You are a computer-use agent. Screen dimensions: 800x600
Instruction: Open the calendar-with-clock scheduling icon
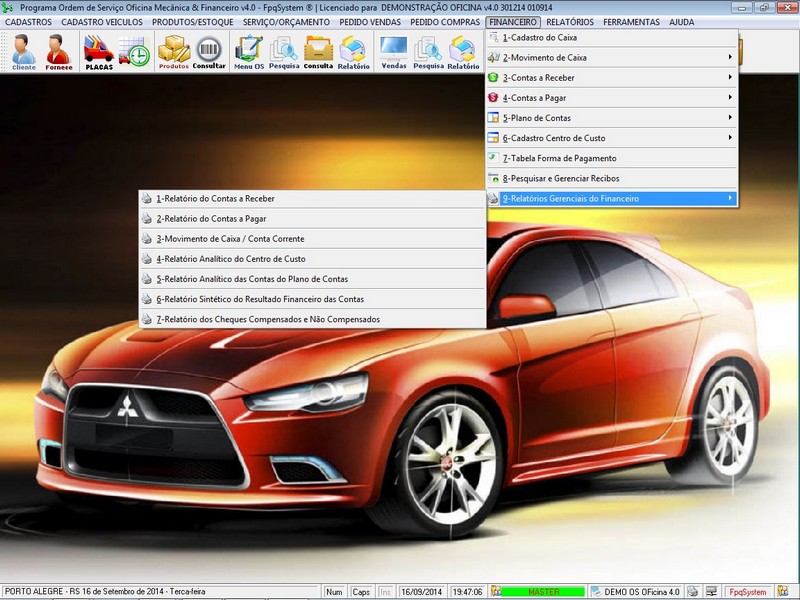(134, 52)
